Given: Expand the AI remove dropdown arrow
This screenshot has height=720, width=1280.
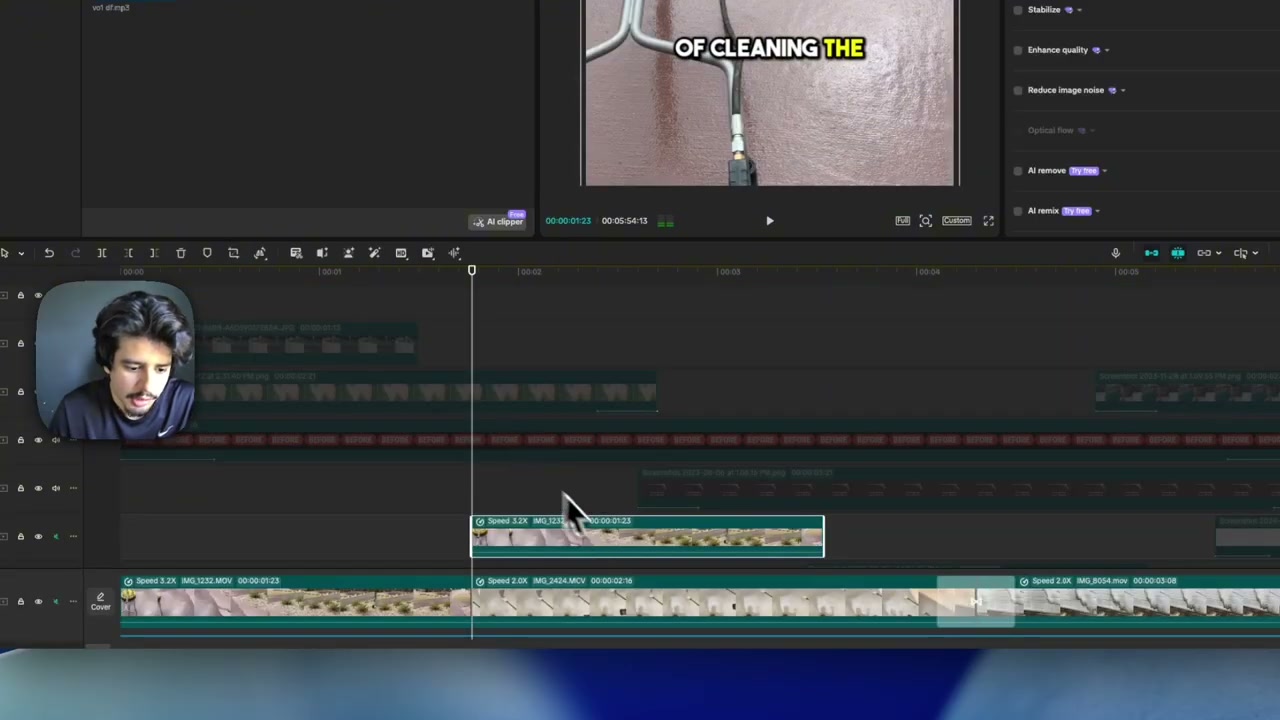Looking at the screenshot, I should (x=1104, y=171).
